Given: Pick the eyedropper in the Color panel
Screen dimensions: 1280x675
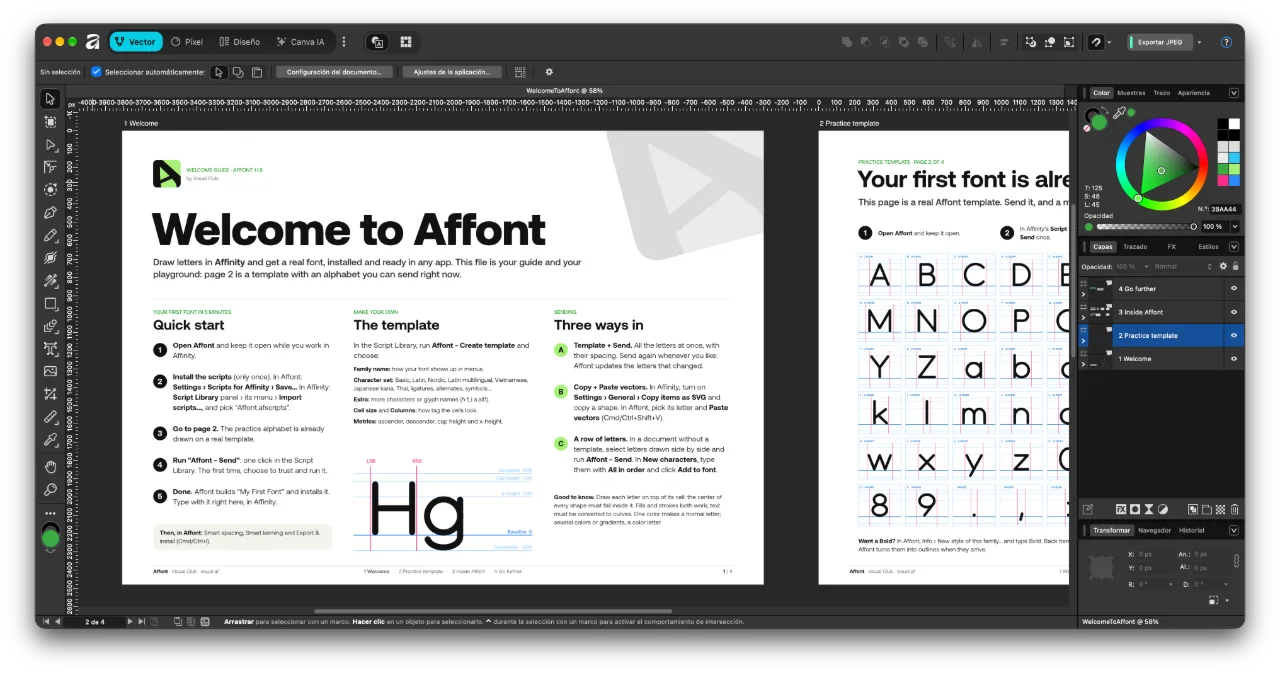Looking at the screenshot, I should 1119,113.
